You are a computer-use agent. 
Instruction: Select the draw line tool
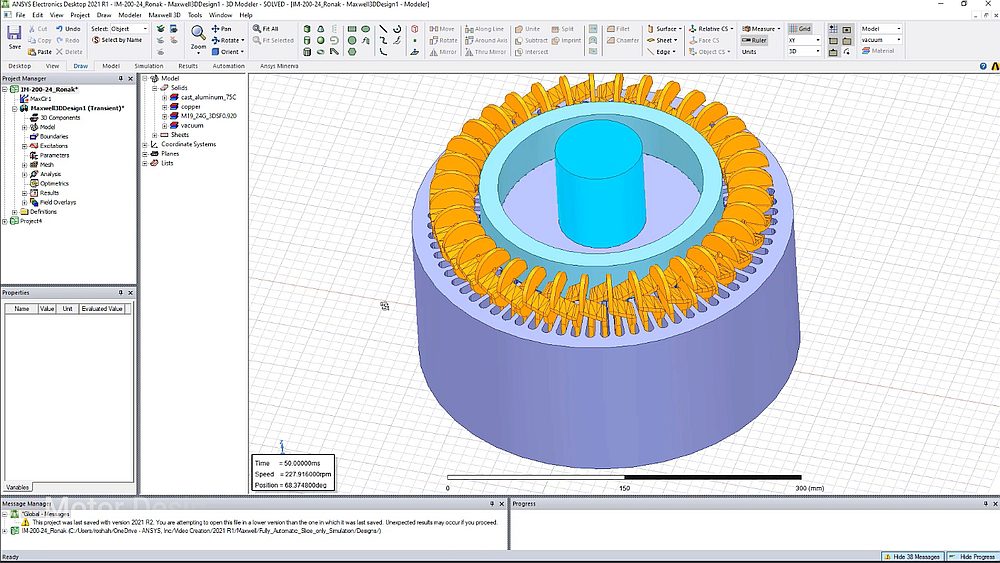(383, 29)
